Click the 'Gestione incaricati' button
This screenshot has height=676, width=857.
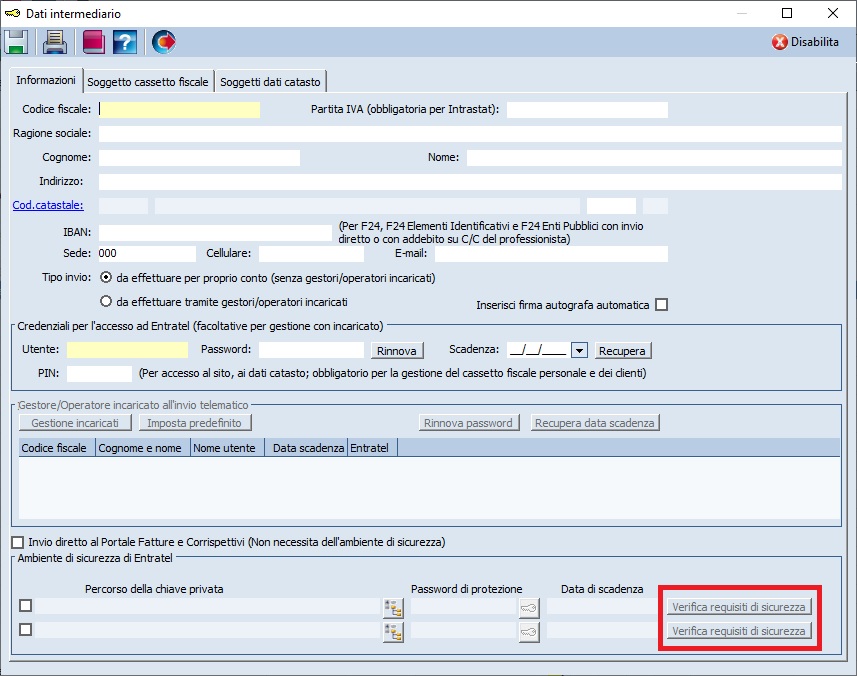(x=75, y=423)
